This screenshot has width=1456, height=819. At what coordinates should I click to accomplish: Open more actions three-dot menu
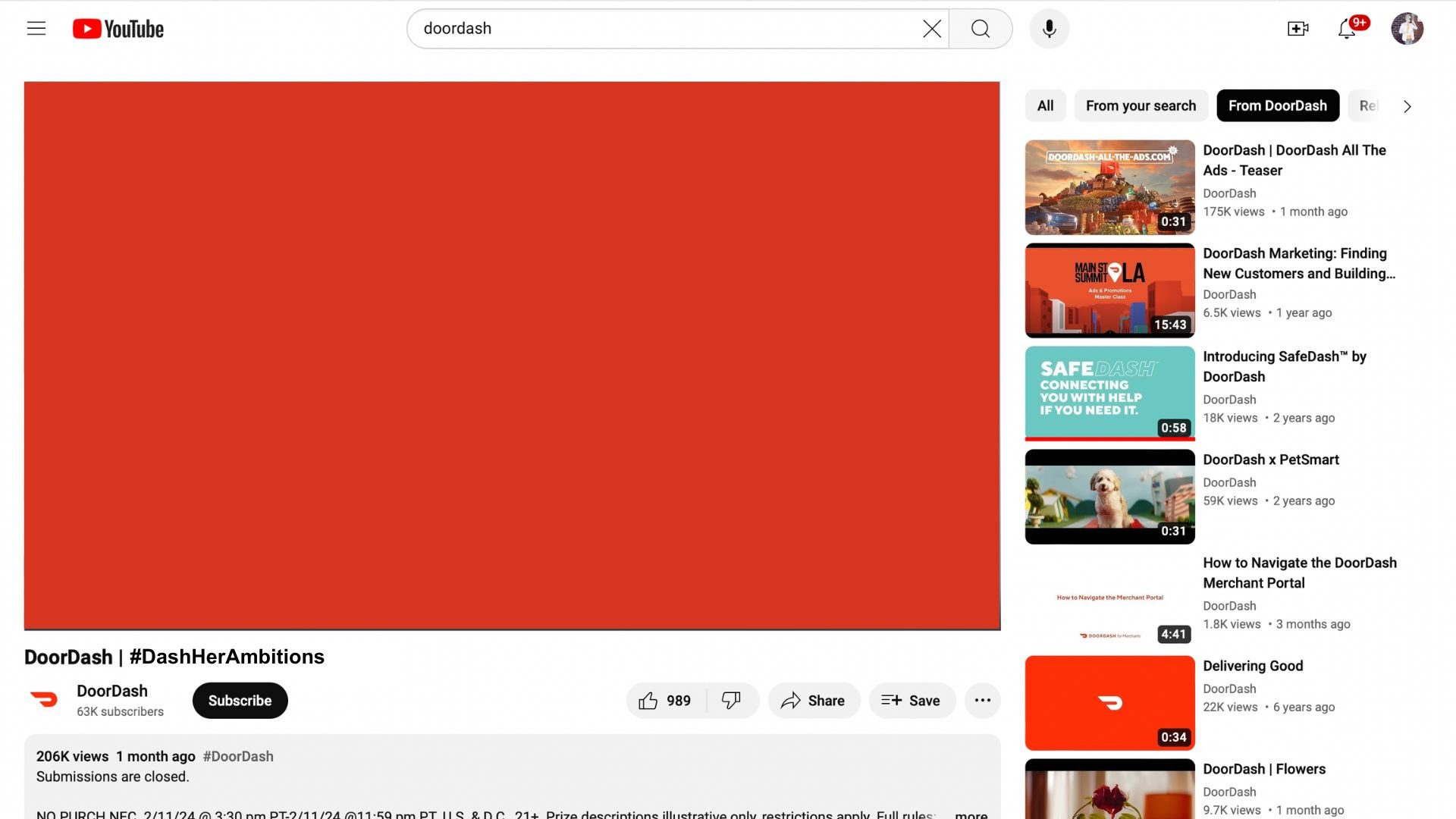point(983,701)
